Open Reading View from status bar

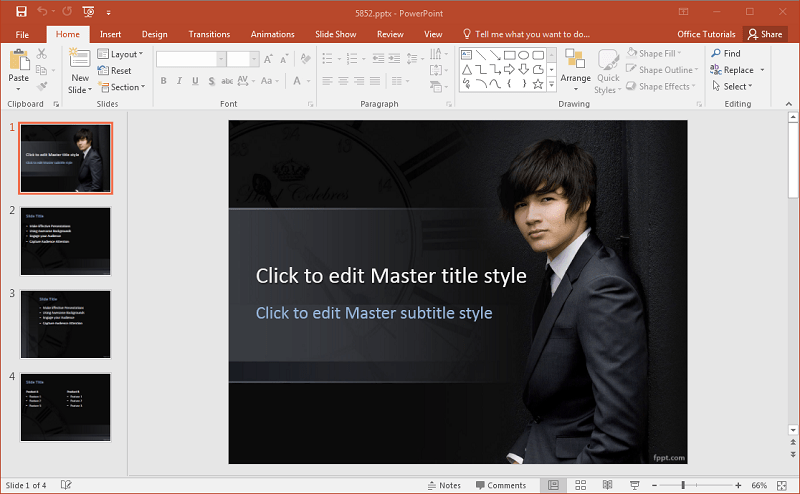point(606,485)
